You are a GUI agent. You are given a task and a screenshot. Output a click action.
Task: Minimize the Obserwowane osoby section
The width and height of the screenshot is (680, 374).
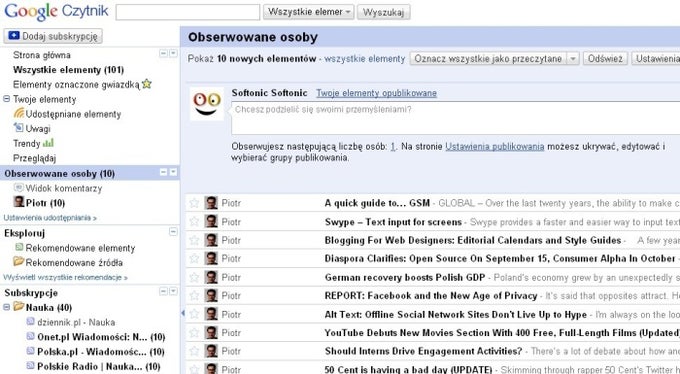coord(163,172)
